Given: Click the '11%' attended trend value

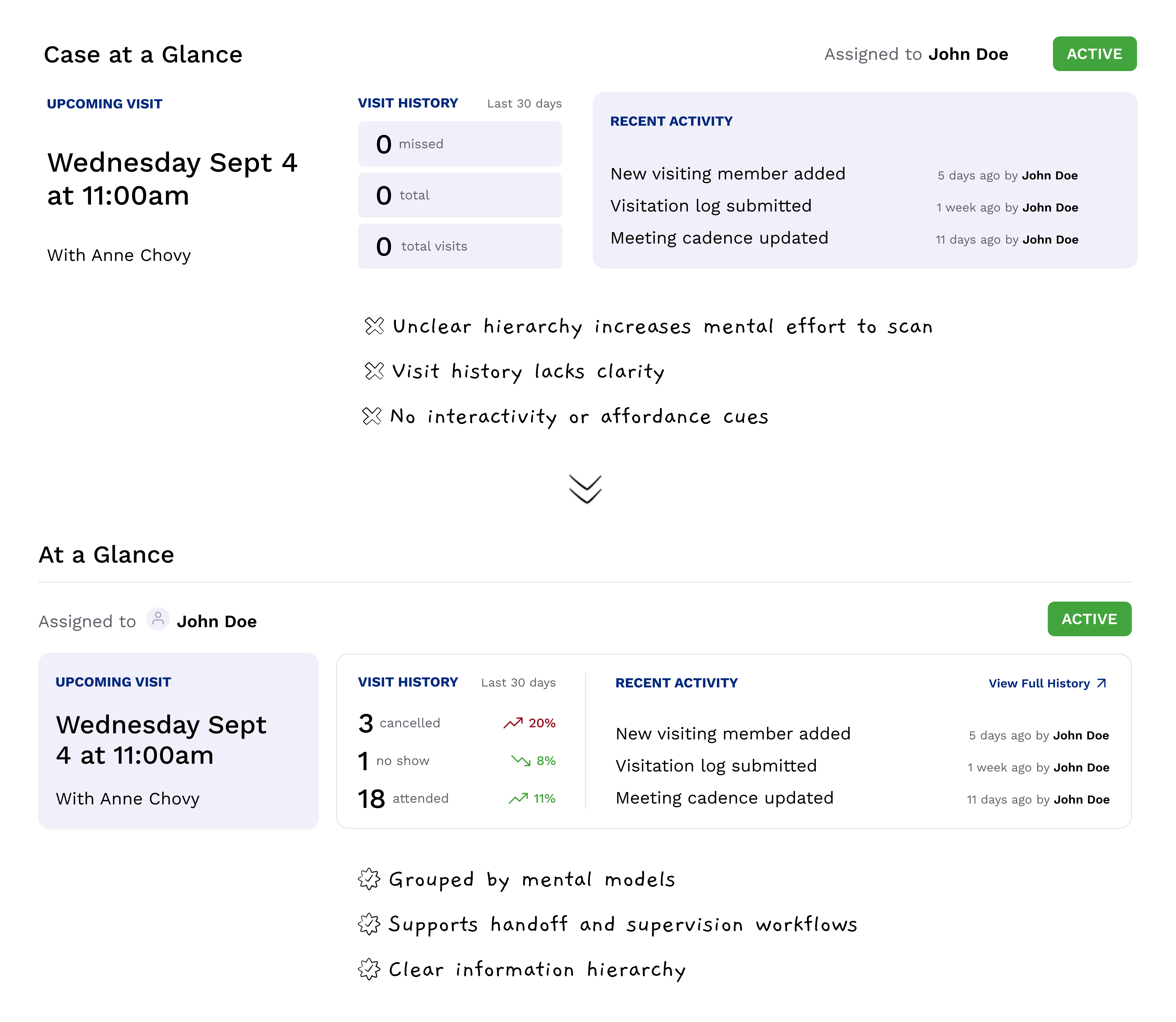Looking at the screenshot, I should coord(545,798).
